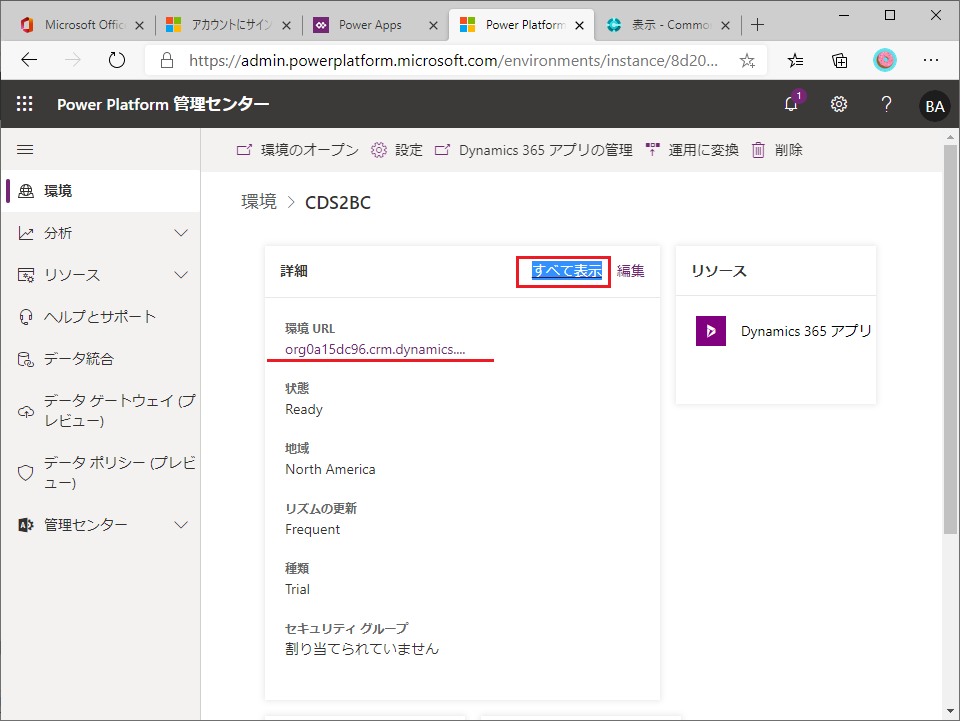The width and height of the screenshot is (960, 721).
Task: Click the 分析 chart icon
Action: 26,233
